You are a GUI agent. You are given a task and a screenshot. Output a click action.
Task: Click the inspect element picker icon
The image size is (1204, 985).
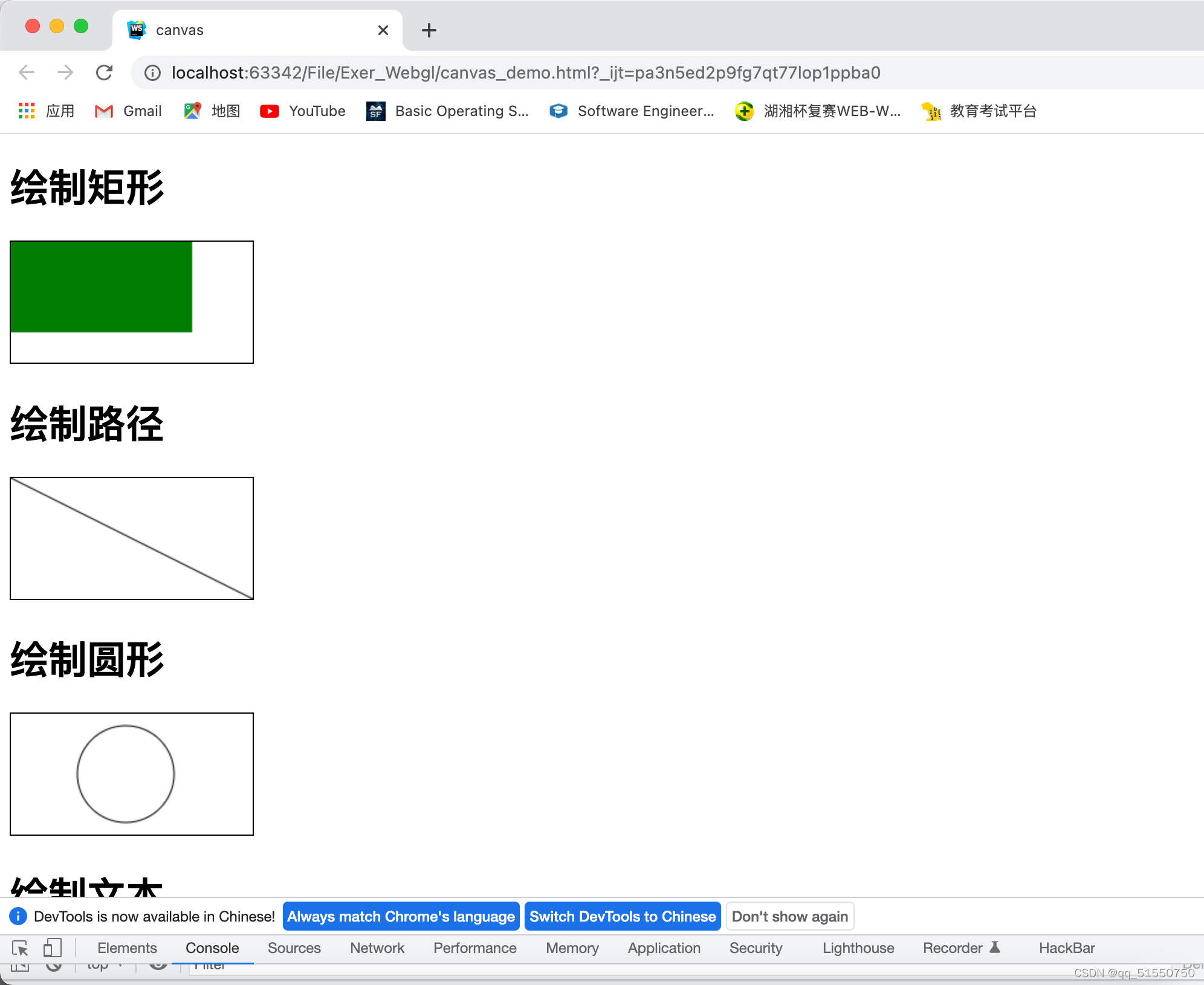click(20, 948)
